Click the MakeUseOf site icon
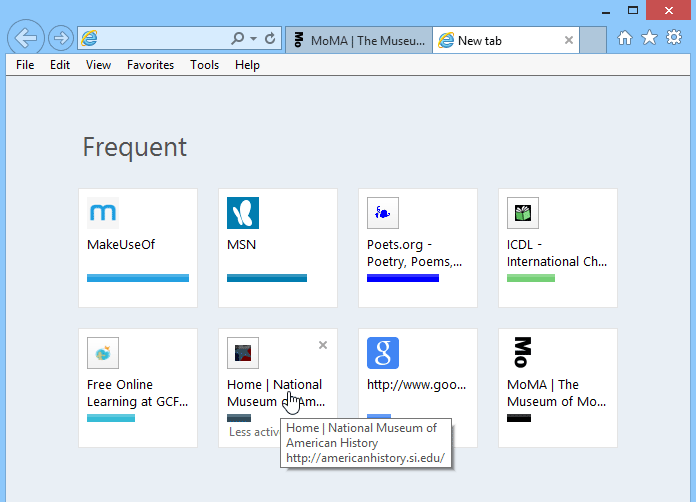The width and height of the screenshot is (696, 502). click(103, 213)
